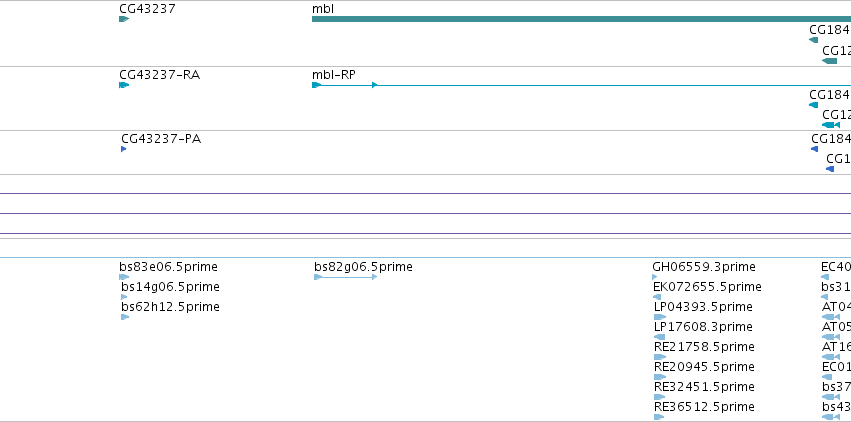Click the mbl-RP transcript start exon
This screenshot has height=422, width=851.
click(316, 85)
